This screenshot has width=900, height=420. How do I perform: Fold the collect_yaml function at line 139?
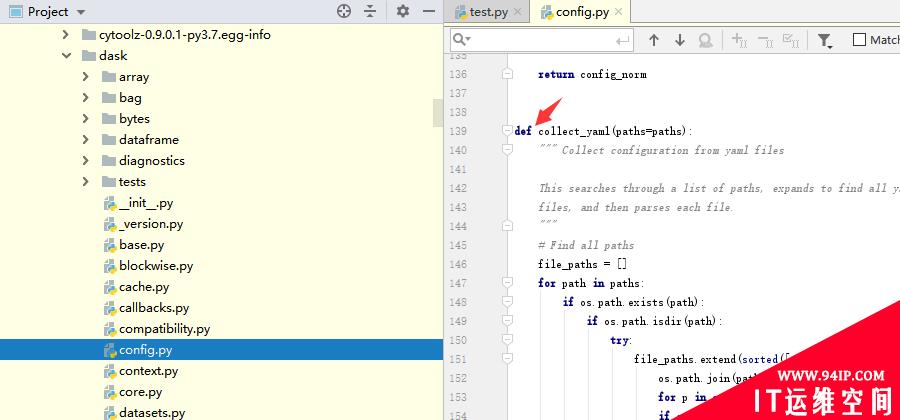[507, 131]
